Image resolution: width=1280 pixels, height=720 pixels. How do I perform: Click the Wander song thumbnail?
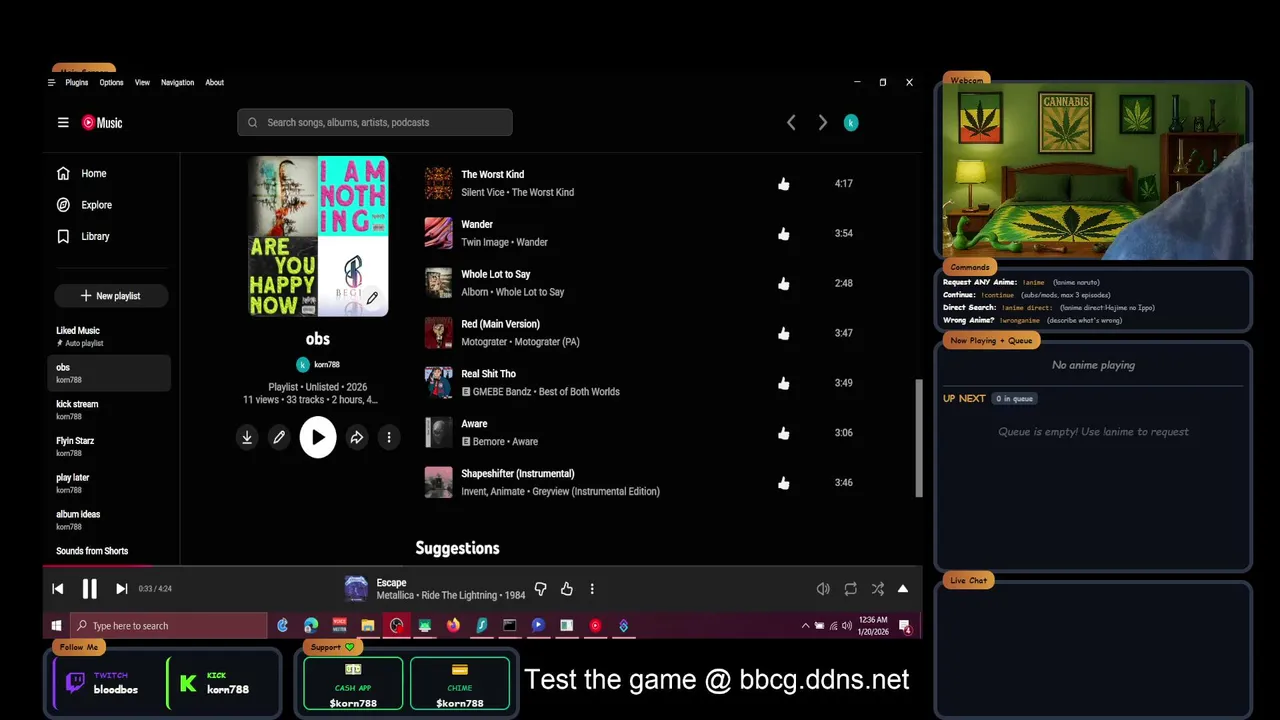coord(438,233)
